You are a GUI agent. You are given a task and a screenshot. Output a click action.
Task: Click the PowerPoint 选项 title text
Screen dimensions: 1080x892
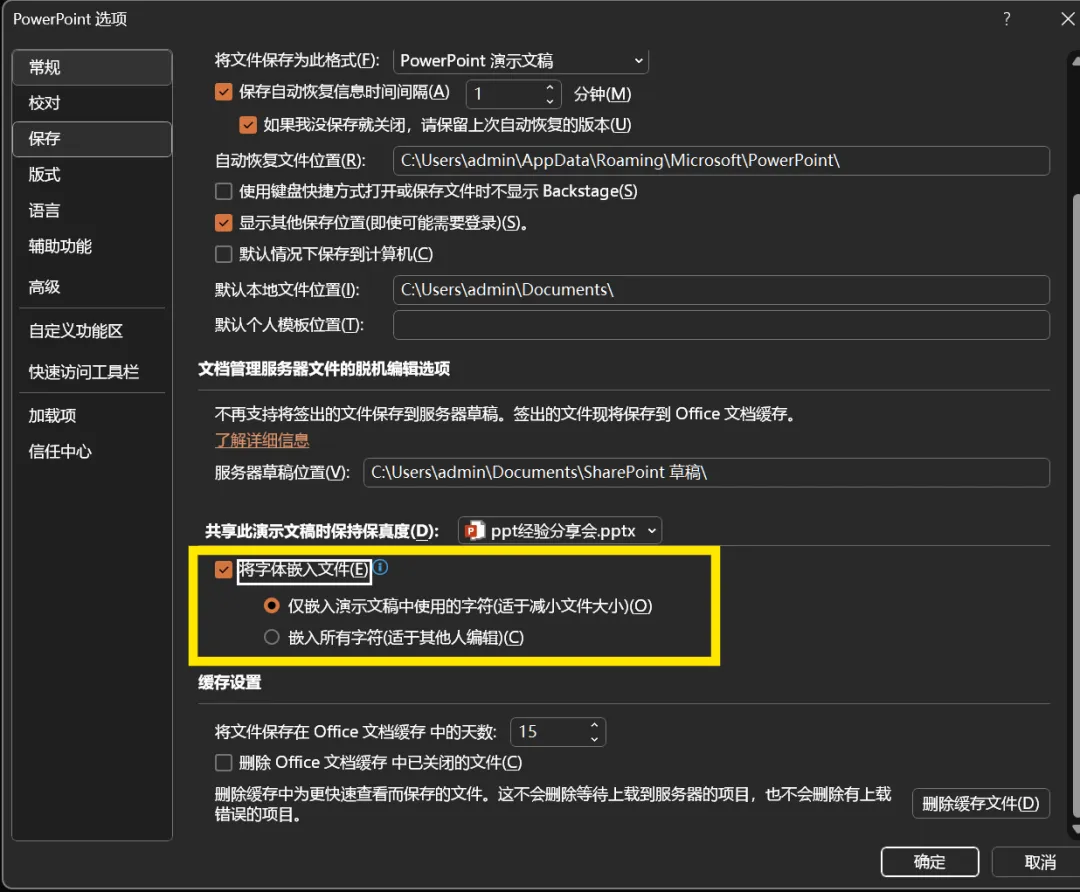(70, 19)
